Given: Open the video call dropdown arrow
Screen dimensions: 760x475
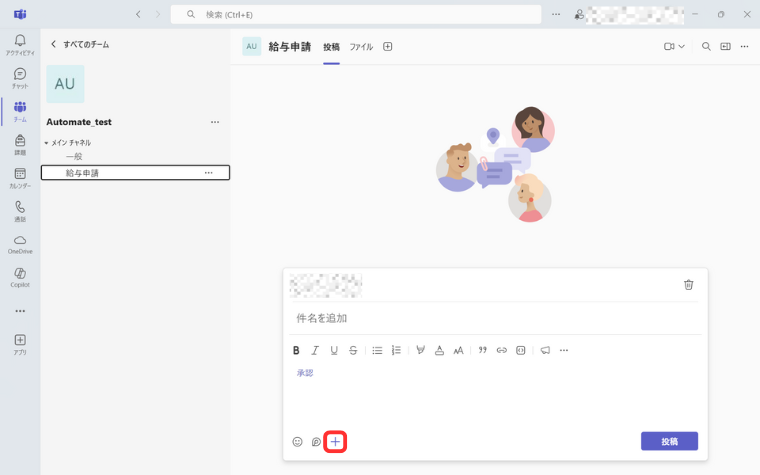Looking at the screenshot, I should click(x=682, y=47).
